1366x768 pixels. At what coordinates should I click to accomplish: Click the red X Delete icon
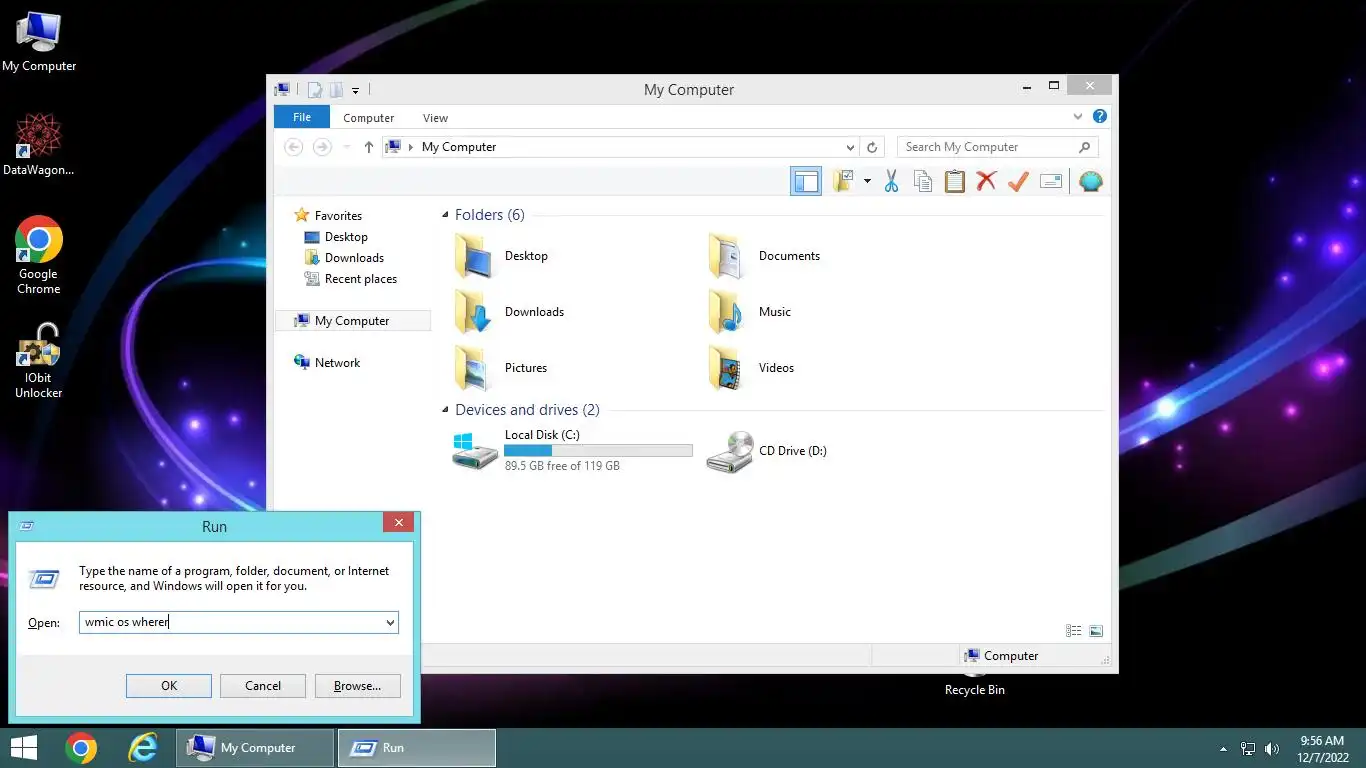click(x=986, y=181)
